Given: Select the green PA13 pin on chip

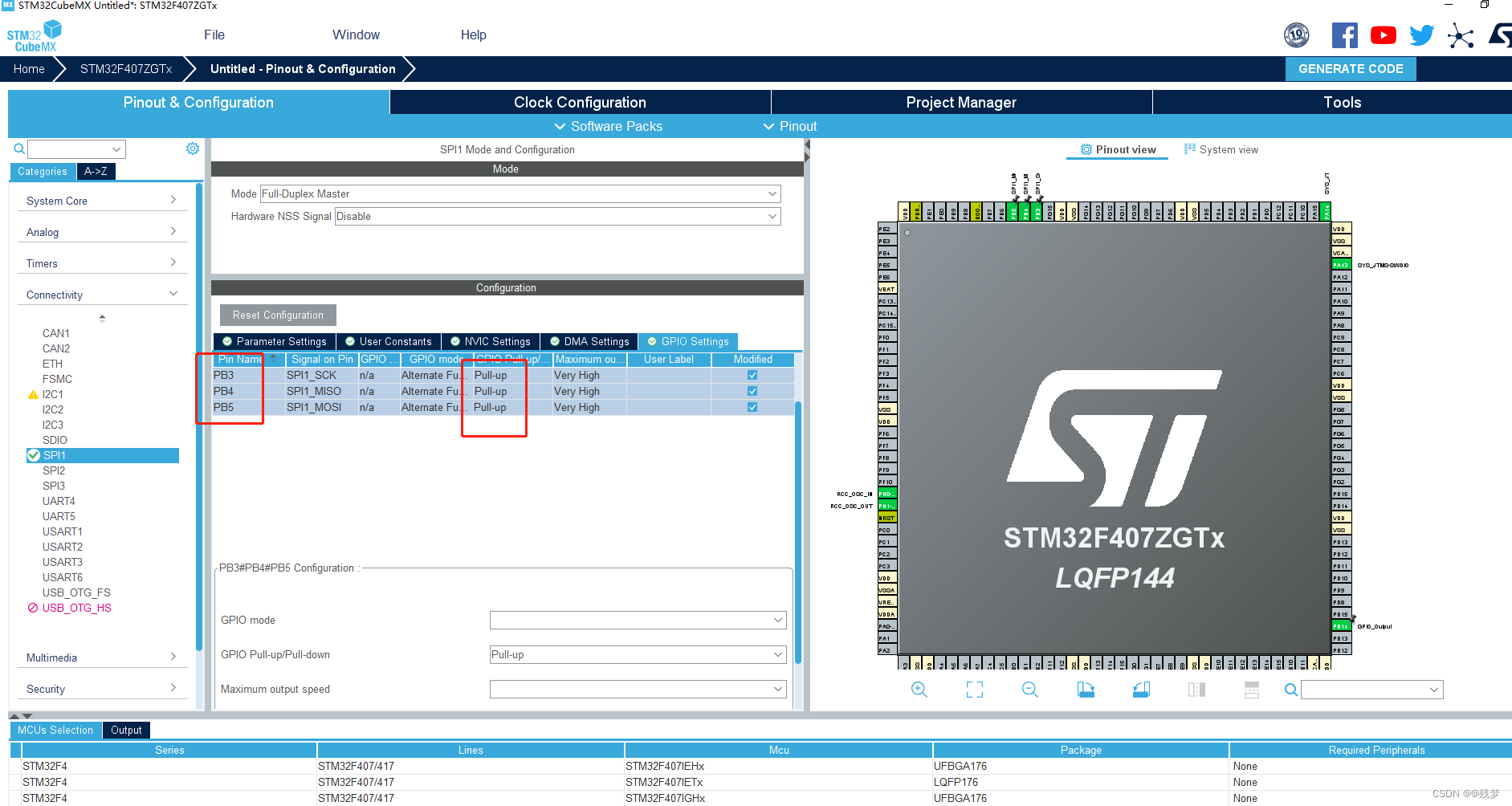Looking at the screenshot, I should coord(1341,265).
